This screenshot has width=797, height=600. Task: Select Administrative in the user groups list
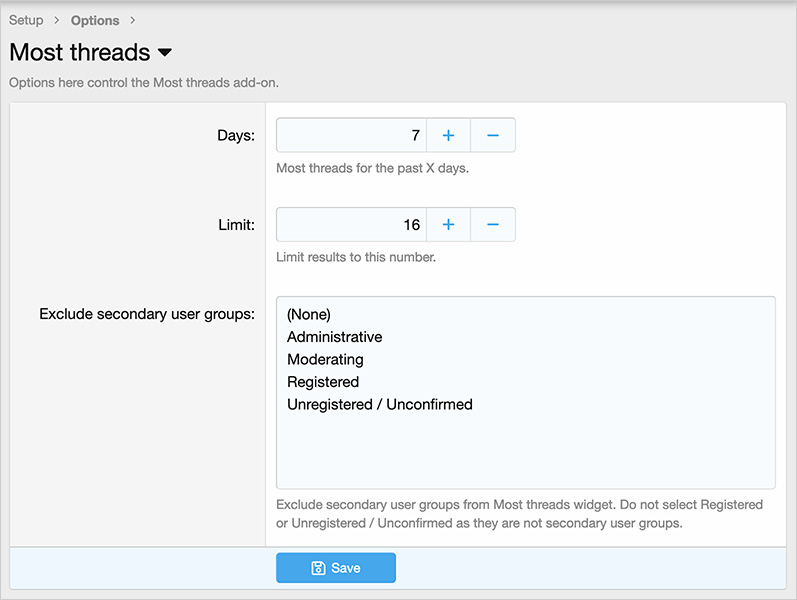(x=334, y=337)
